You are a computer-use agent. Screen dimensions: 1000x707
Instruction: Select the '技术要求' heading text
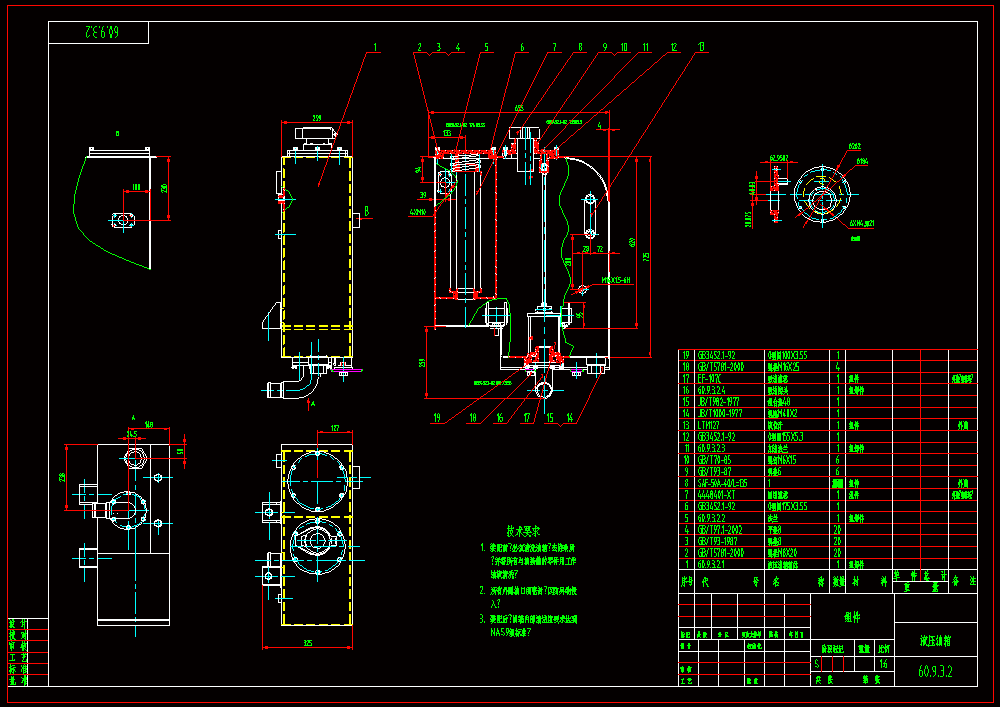pyautogui.click(x=524, y=530)
